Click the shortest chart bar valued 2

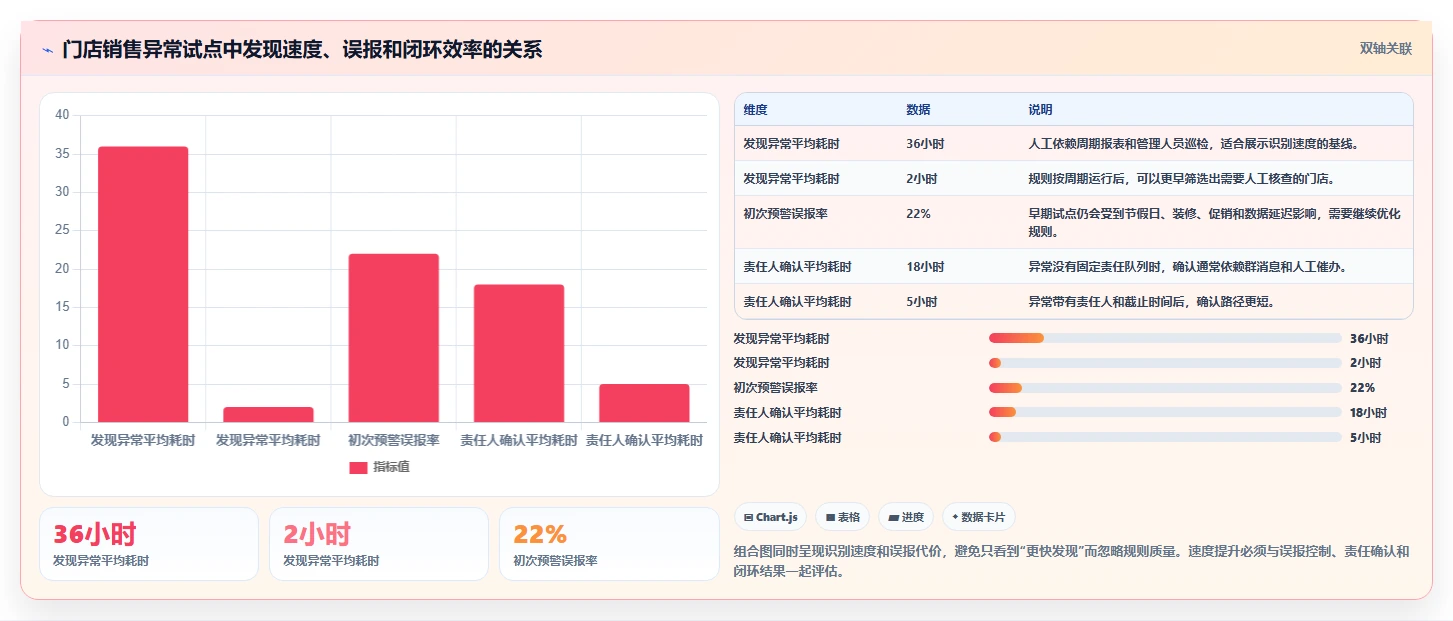coord(268,414)
